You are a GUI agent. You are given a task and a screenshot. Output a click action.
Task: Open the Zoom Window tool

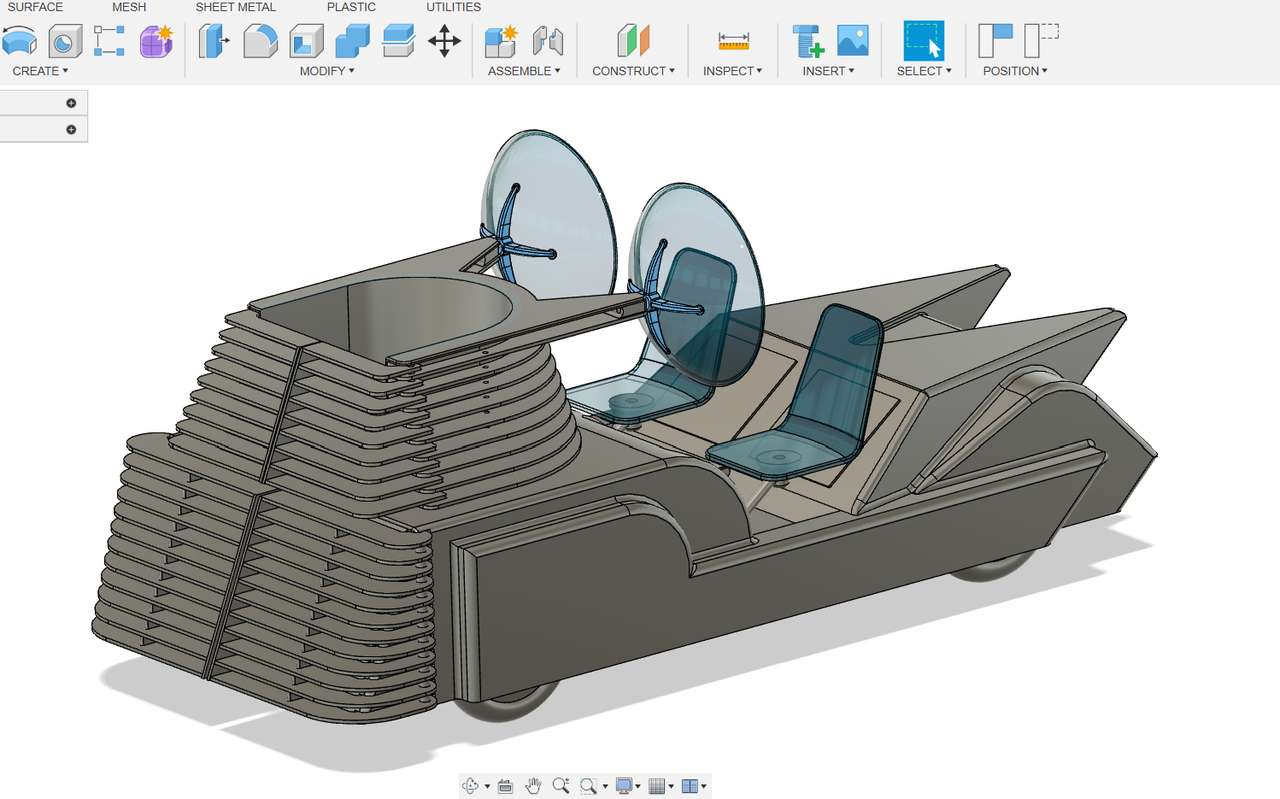(589, 785)
